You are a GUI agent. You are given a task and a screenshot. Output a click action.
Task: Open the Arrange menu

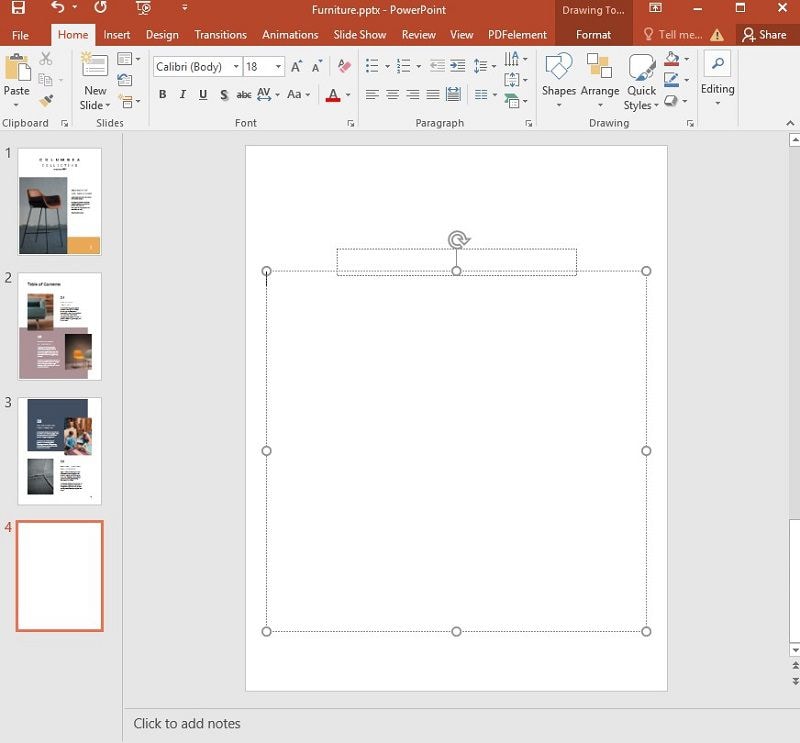pos(599,80)
